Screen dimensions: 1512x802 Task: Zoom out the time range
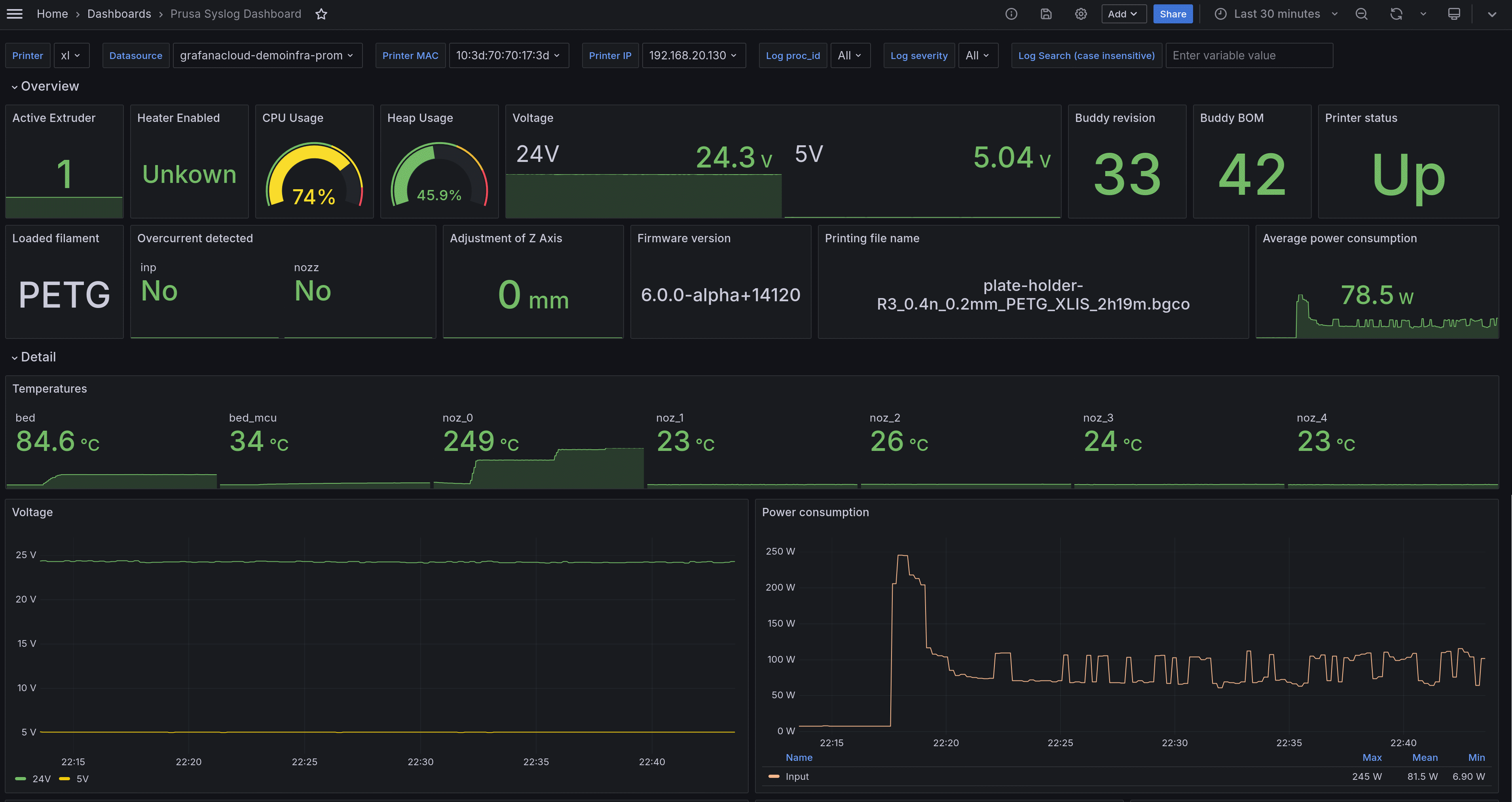(1362, 13)
